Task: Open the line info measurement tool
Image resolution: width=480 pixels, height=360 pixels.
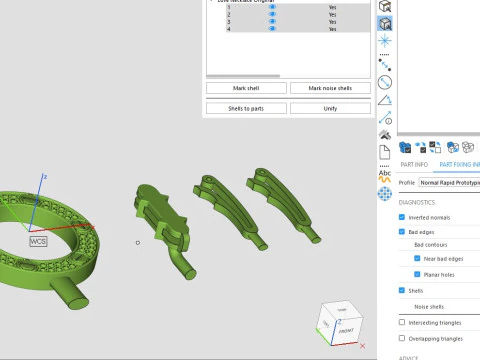Action: coord(385,117)
